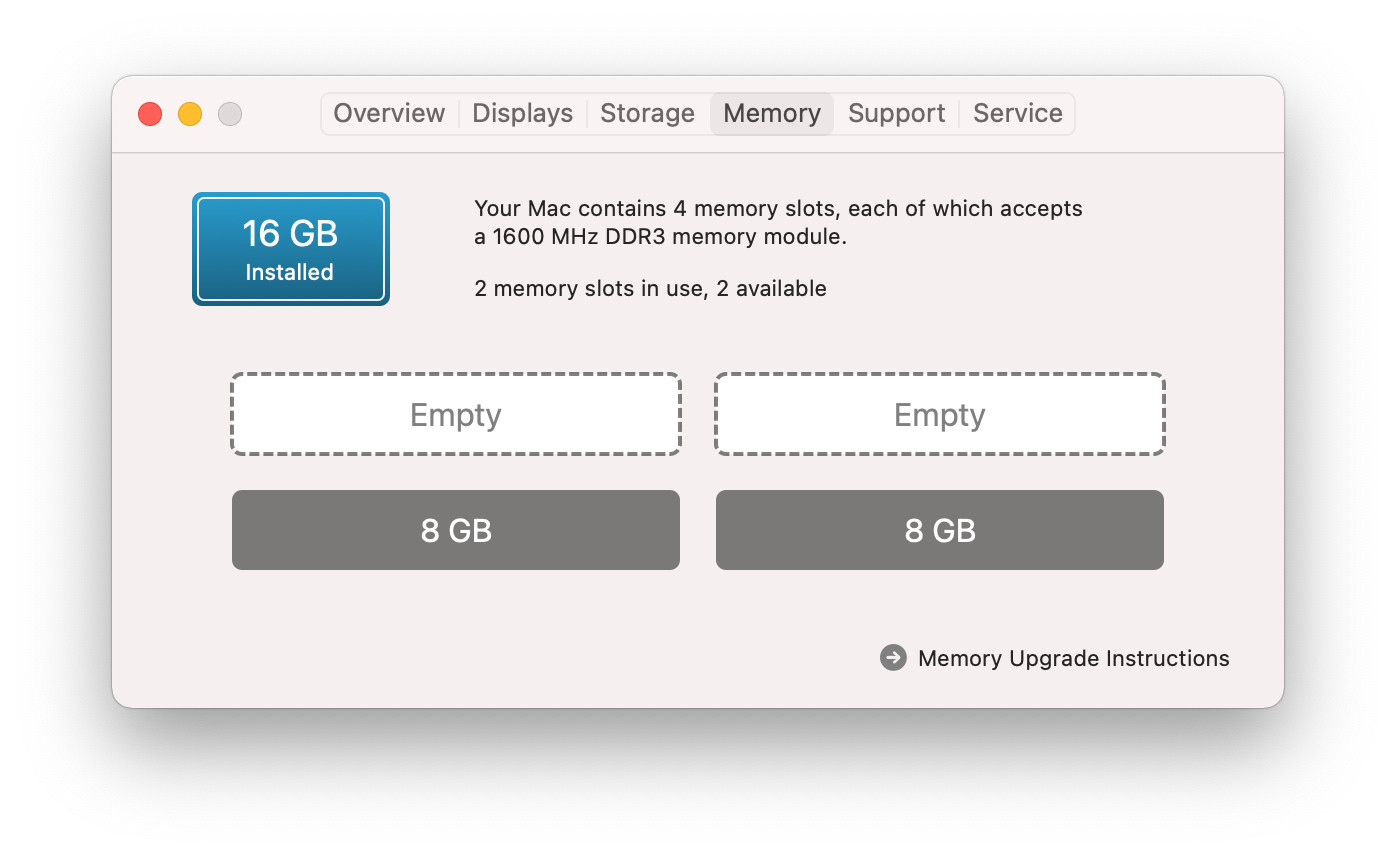The width and height of the screenshot is (1396, 856).
Task: Select the Memory tab
Action: [x=772, y=114]
